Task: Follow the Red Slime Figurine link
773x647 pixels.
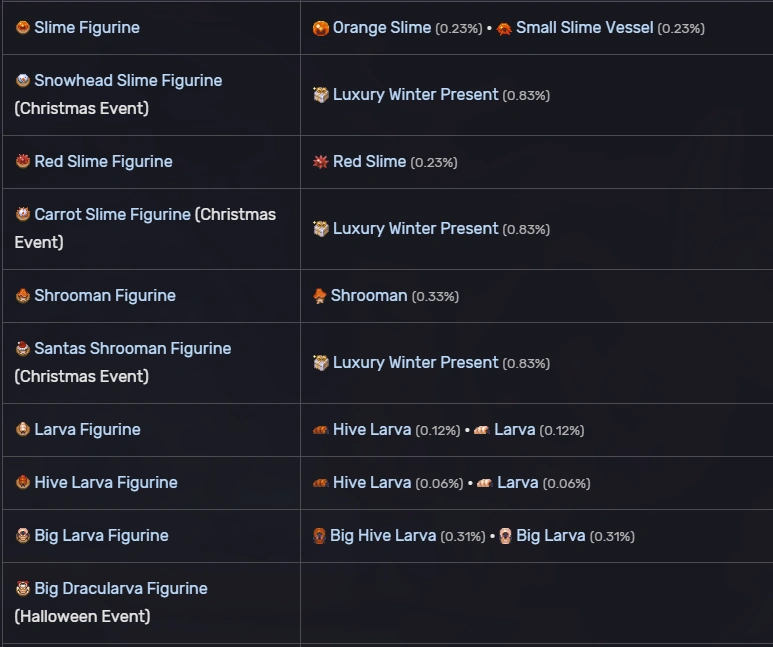Action: tap(103, 162)
